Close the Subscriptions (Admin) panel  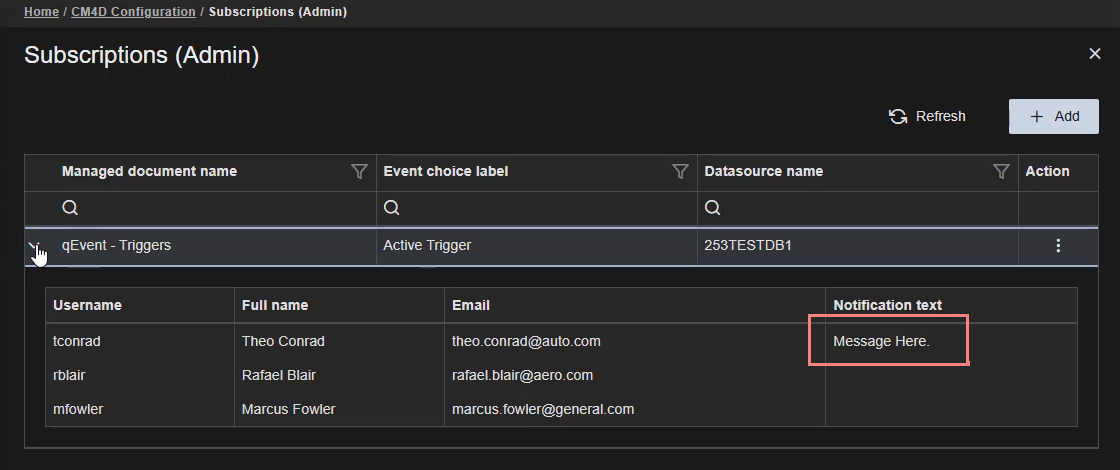pyautogui.click(x=1094, y=54)
